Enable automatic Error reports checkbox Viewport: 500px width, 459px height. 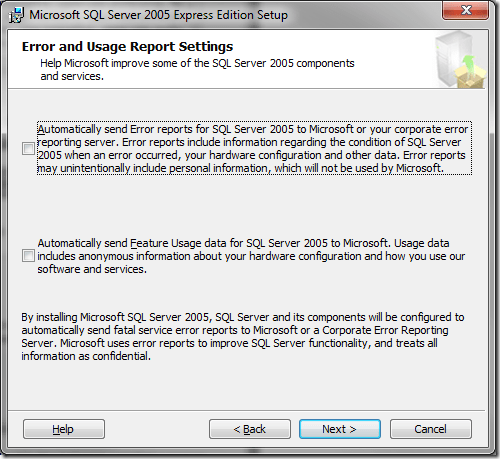[x=28, y=148]
